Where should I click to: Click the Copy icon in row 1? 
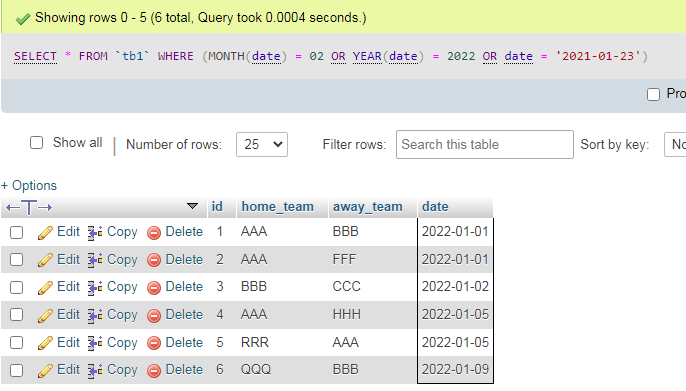click(x=95, y=233)
